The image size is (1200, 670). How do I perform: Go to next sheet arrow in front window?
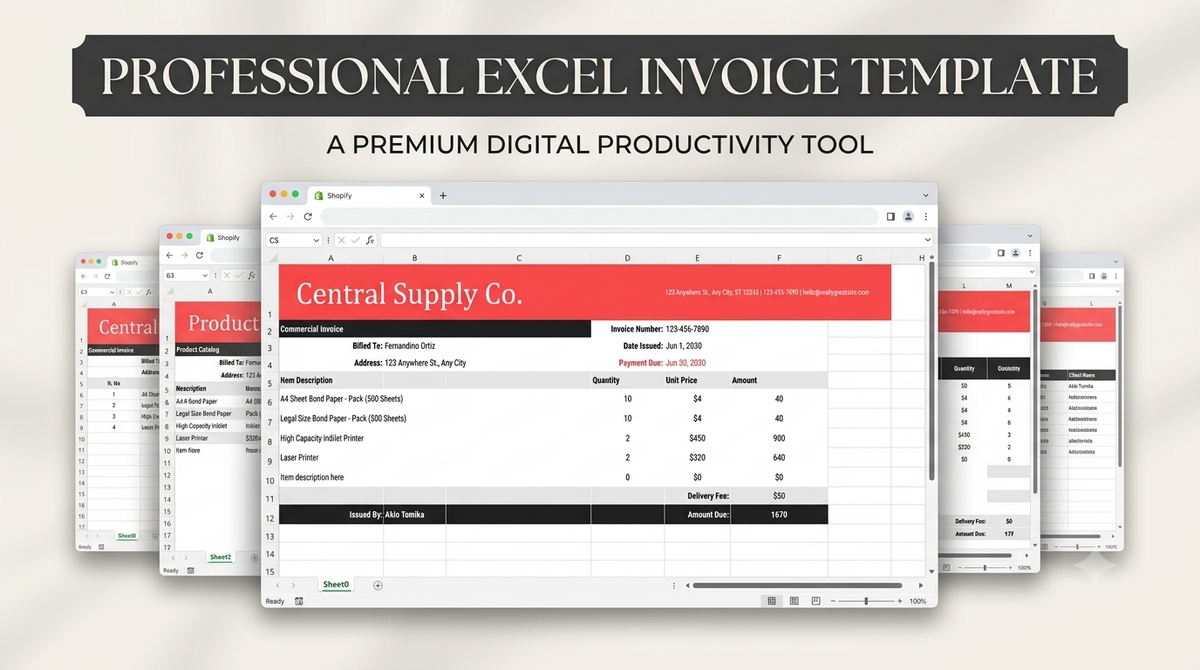pyautogui.click(x=293, y=585)
